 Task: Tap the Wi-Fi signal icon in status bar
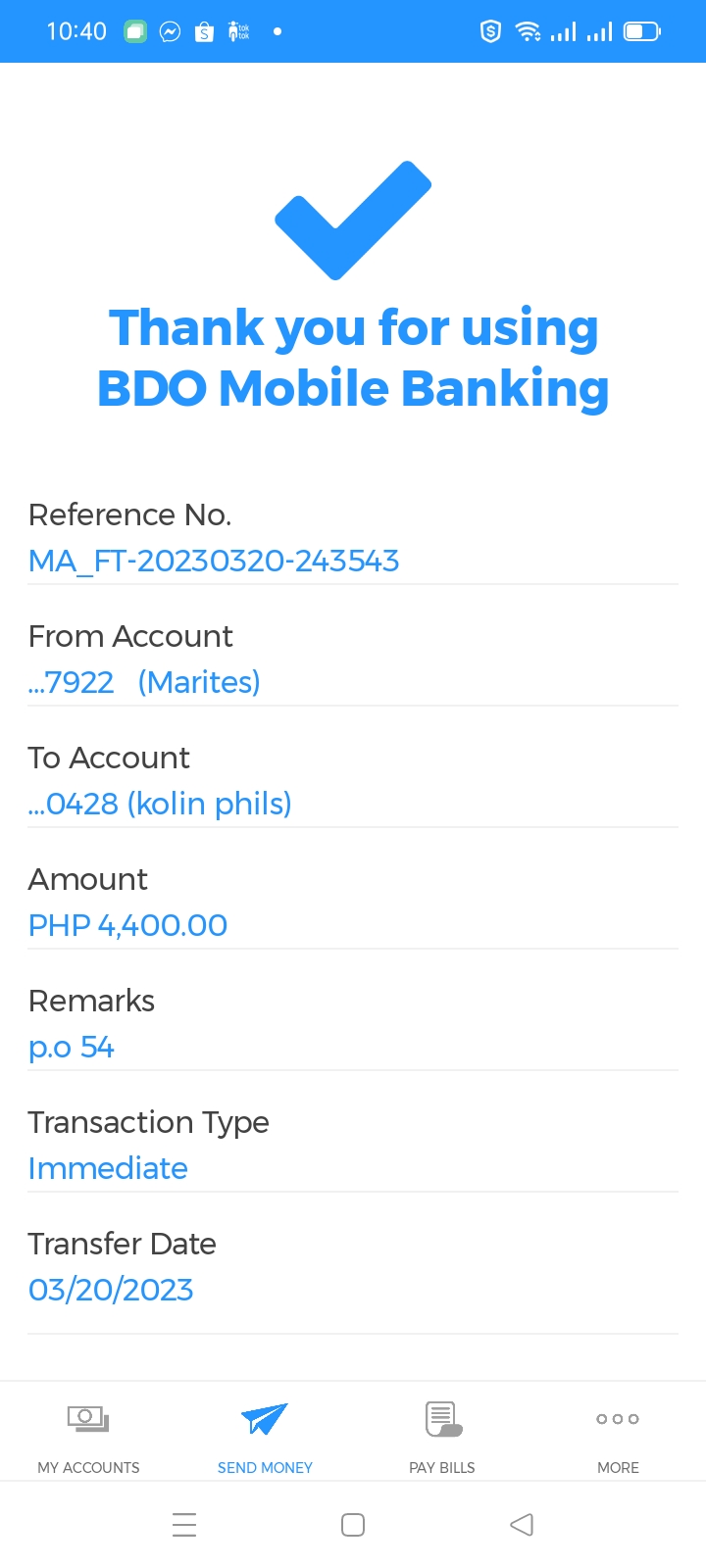pyautogui.click(x=529, y=32)
